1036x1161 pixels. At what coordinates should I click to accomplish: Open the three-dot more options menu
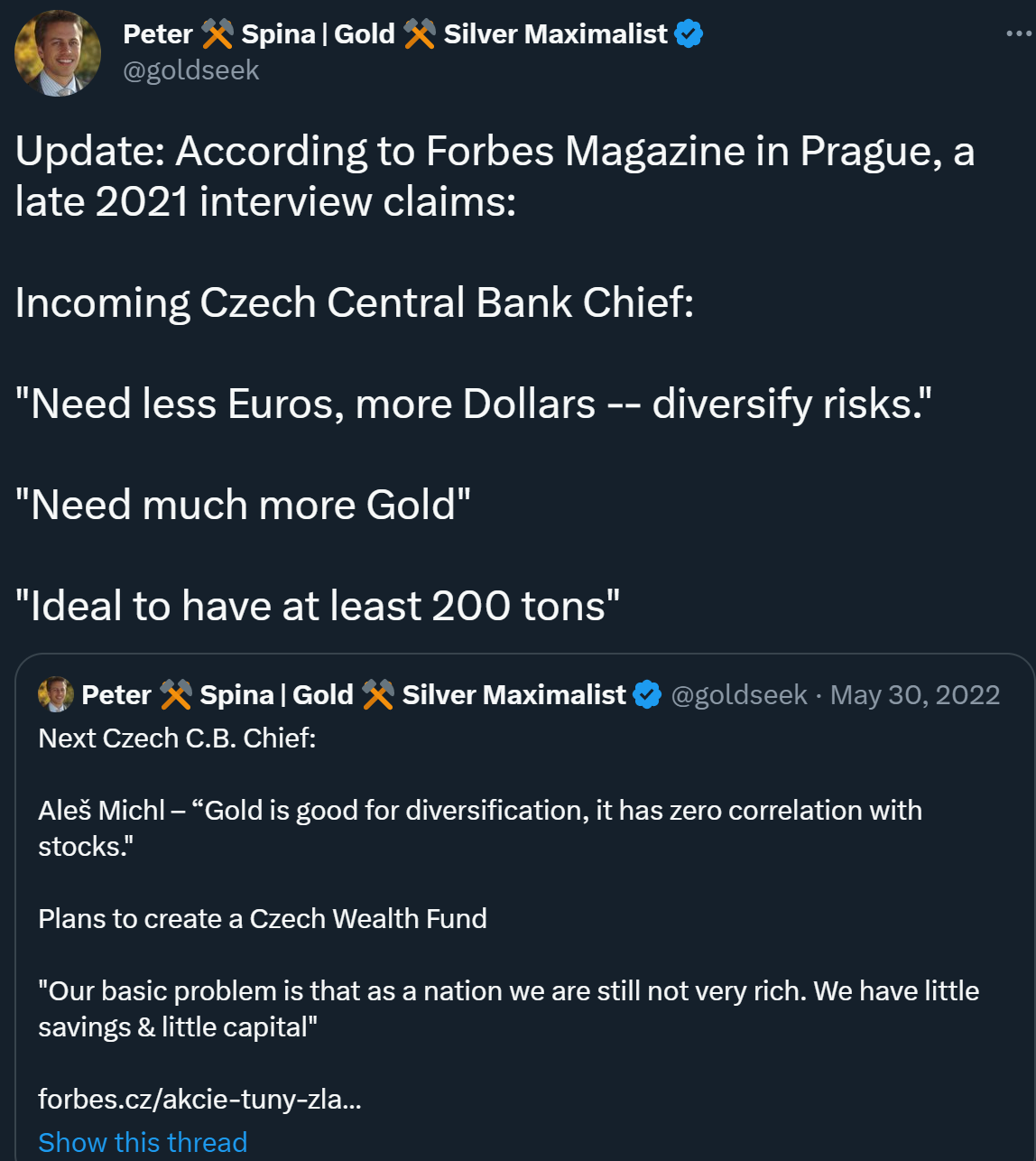1018,34
